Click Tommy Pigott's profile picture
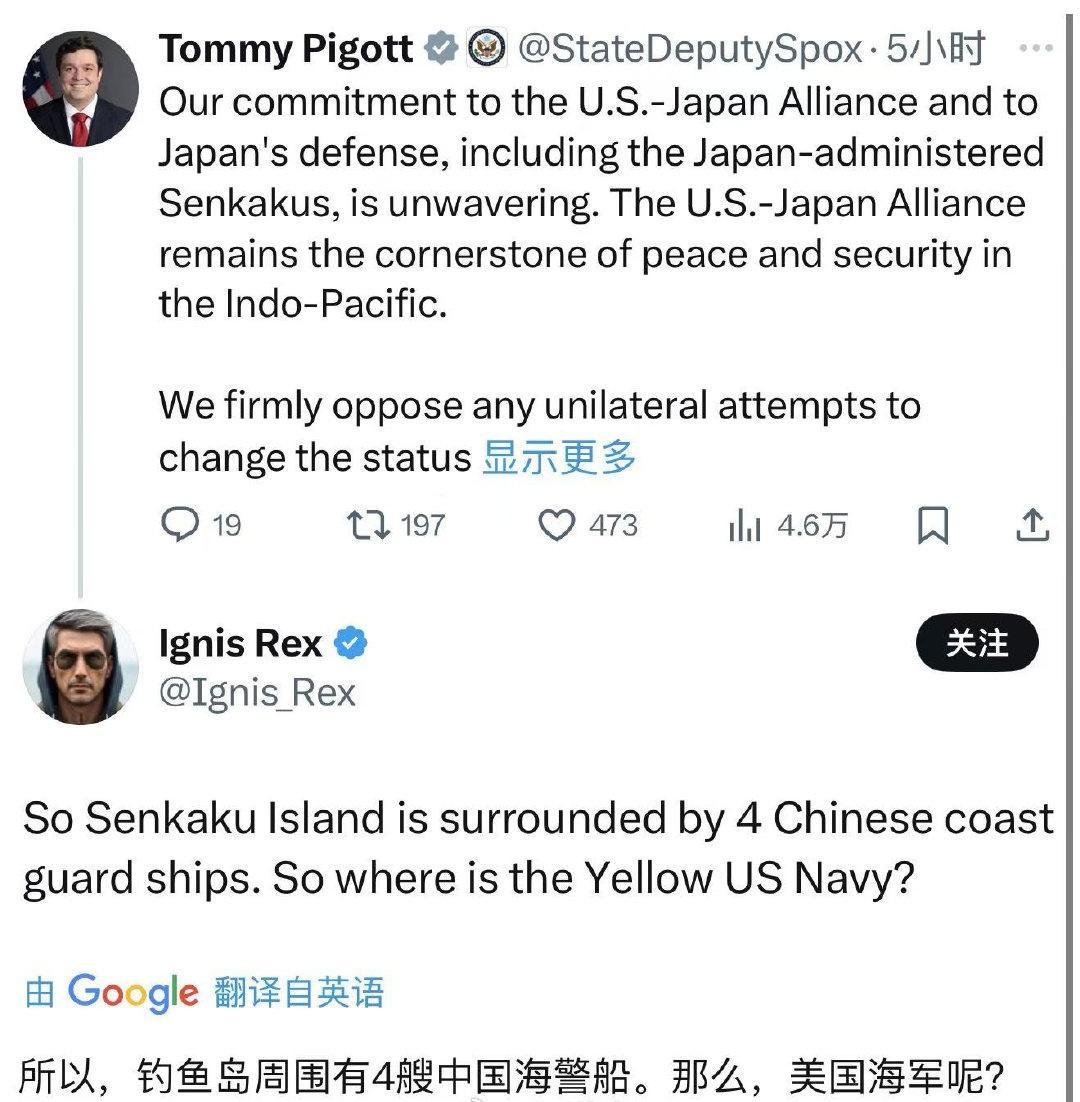 click(80, 89)
